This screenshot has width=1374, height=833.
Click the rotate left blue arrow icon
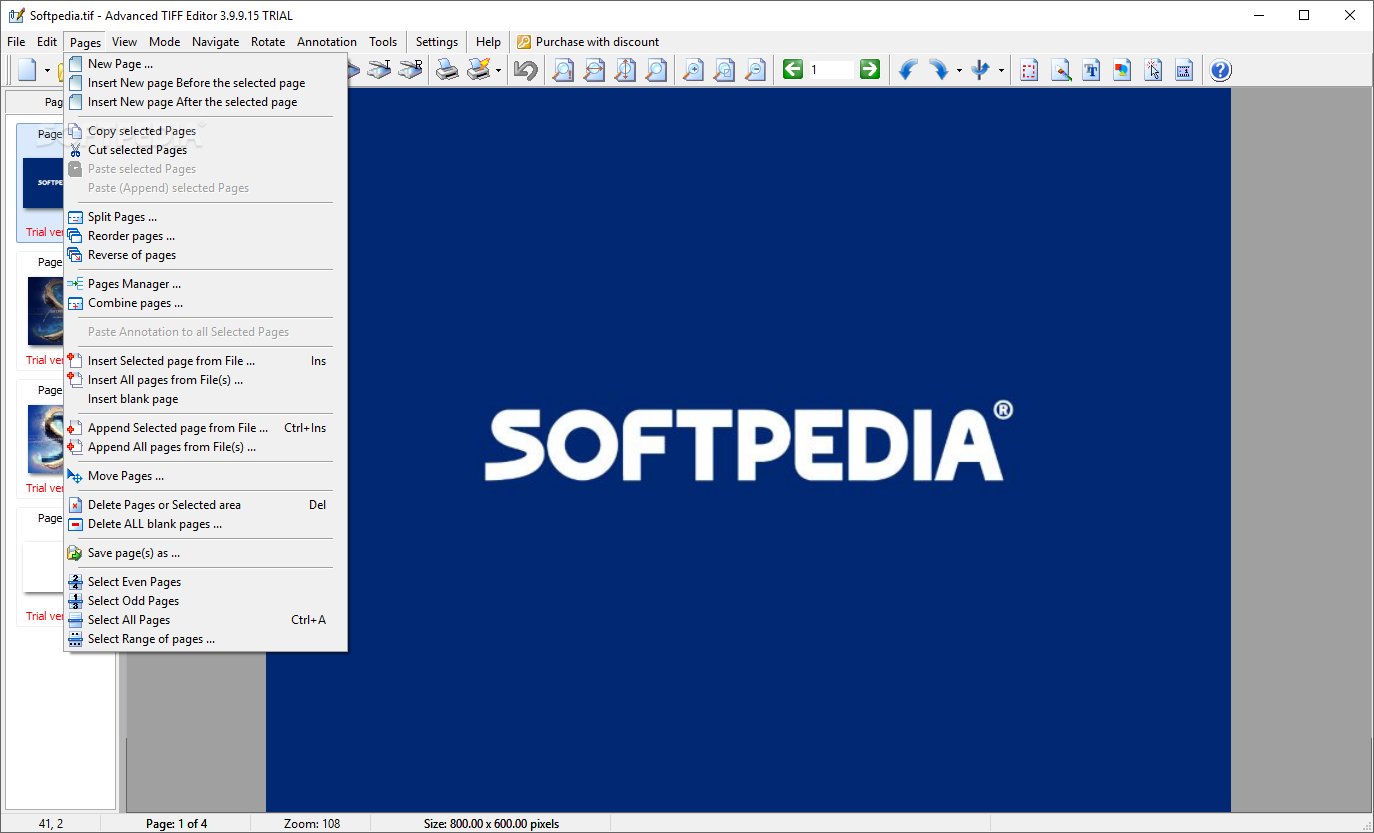(x=908, y=70)
